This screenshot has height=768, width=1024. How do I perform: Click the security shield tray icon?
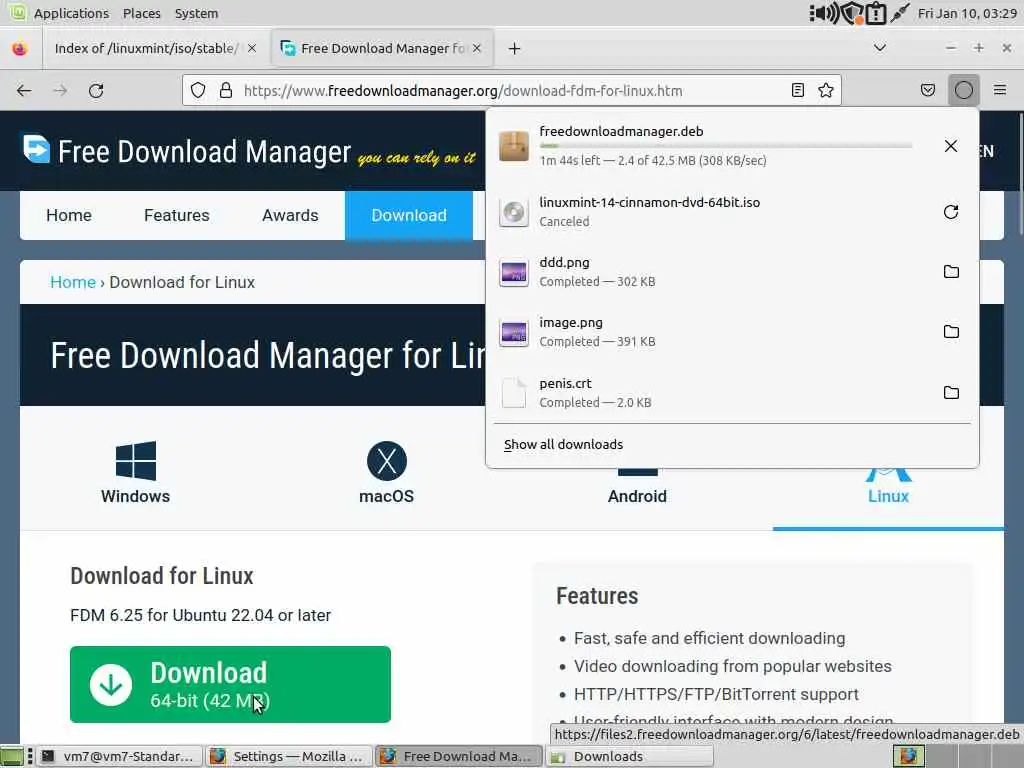click(852, 13)
